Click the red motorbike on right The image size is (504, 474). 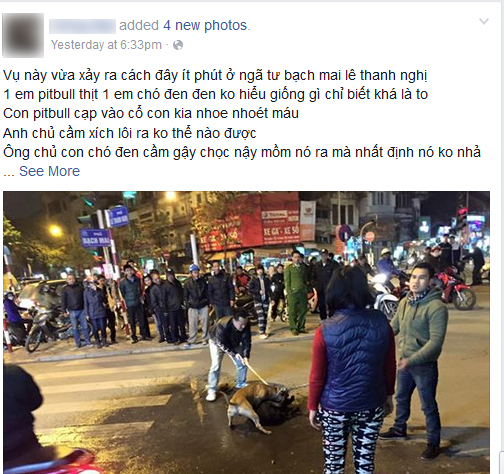point(455,290)
